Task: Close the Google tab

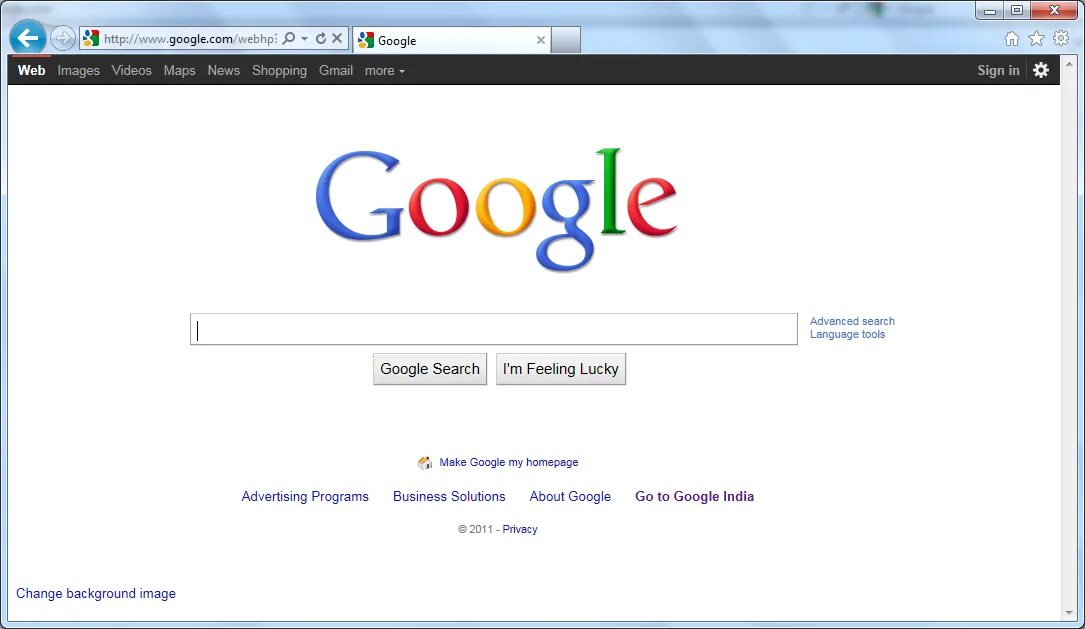Action: [x=540, y=40]
